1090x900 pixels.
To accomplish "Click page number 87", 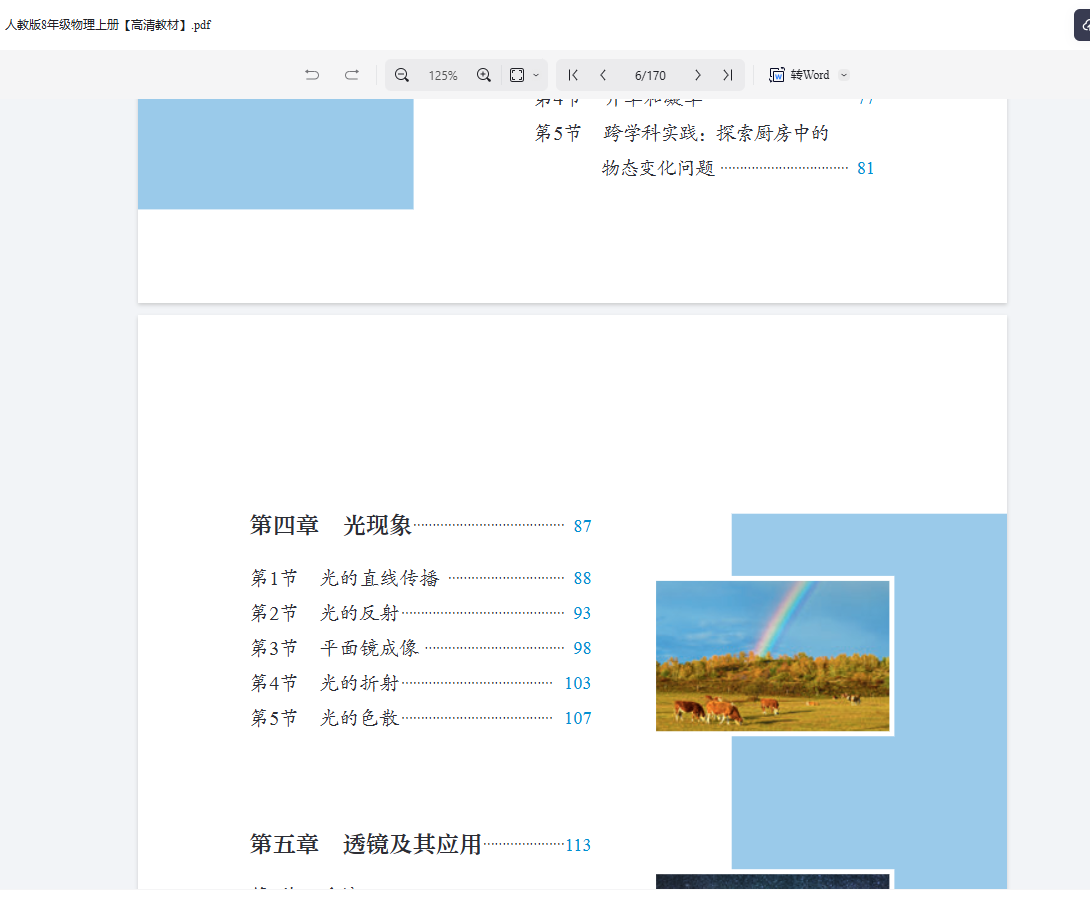I will pos(583,527).
